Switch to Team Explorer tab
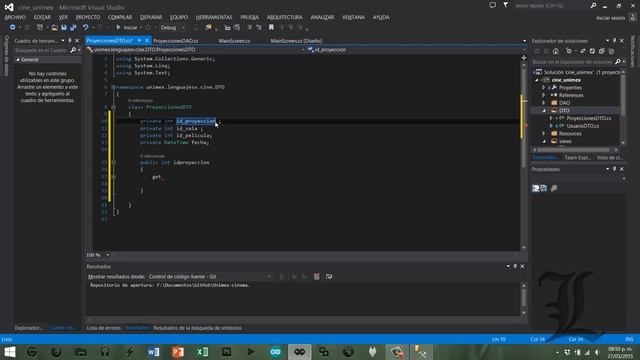This screenshot has width=640, height=360. point(578,158)
